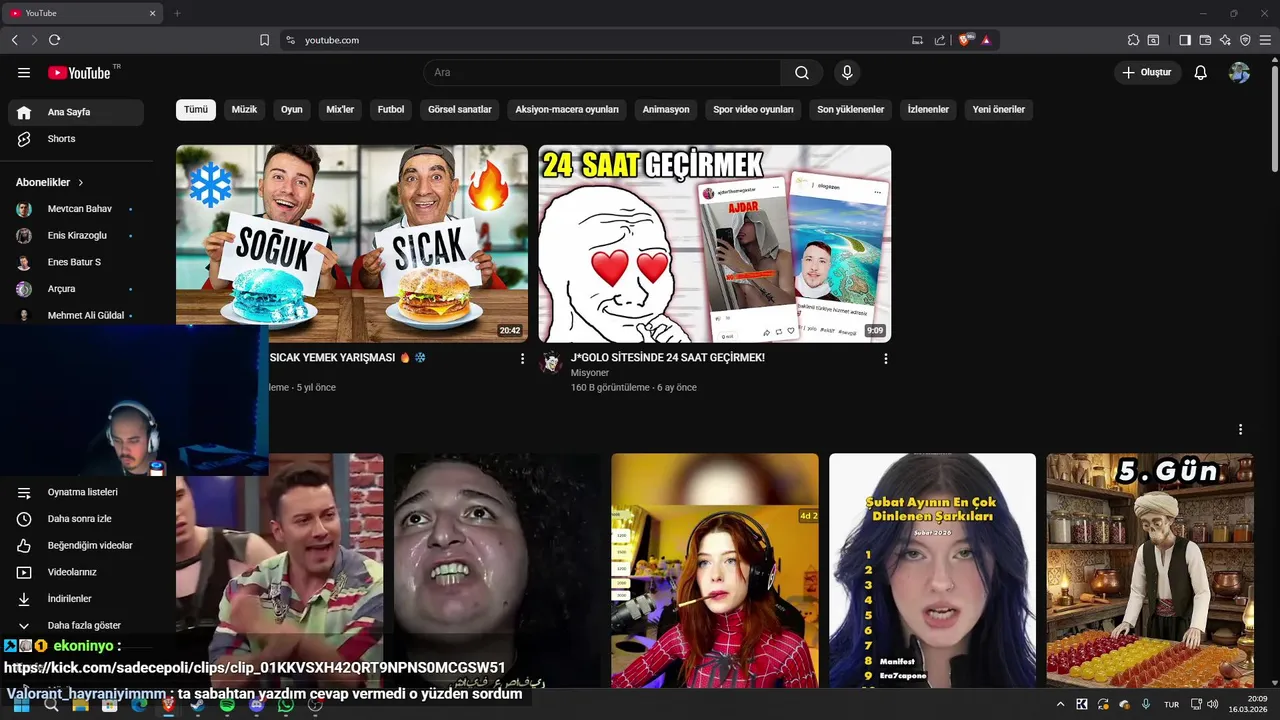Screen dimensions: 1280x720
Task: Open the browser extensions puzzle icon
Action: click(1133, 40)
